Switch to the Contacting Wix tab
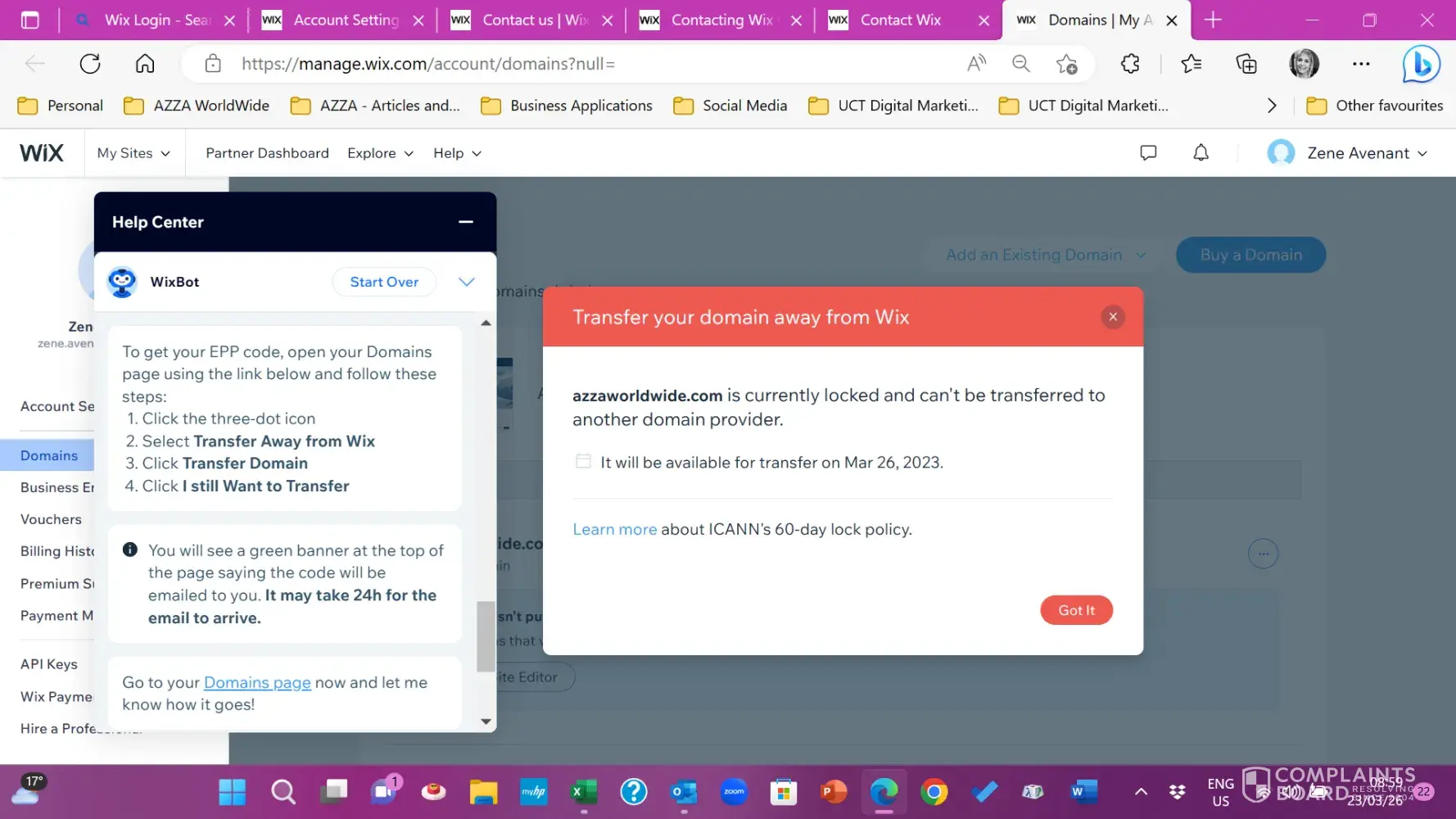Viewport: 1456px width, 819px height. [x=722, y=20]
